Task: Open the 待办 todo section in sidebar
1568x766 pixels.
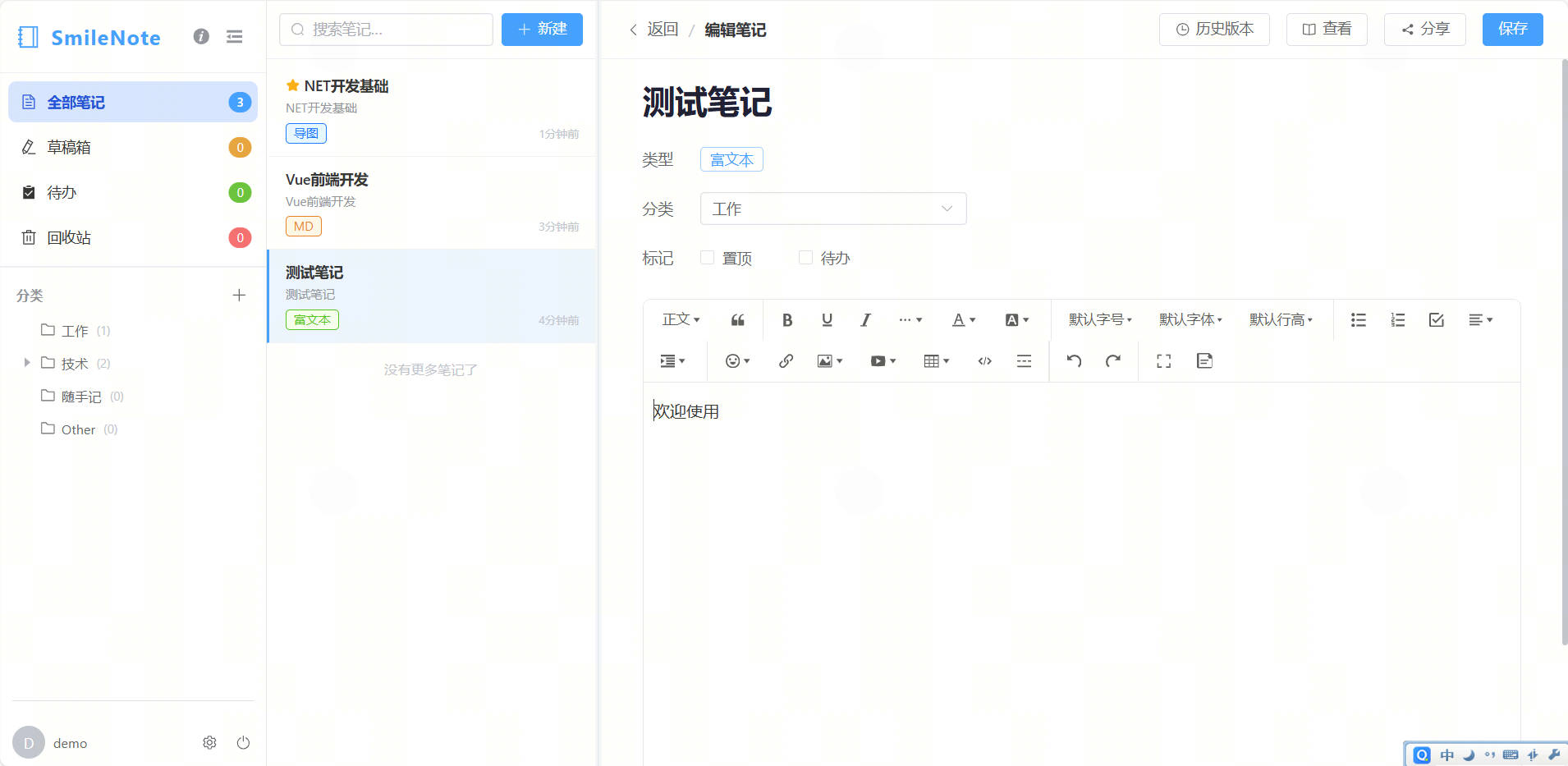Action: (133, 192)
